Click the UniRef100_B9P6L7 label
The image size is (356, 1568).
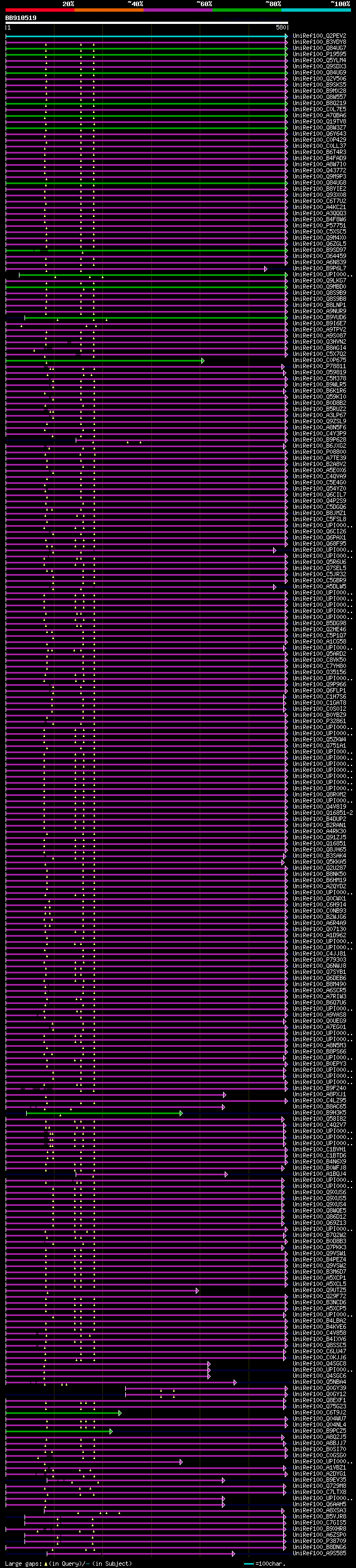[319, 269]
